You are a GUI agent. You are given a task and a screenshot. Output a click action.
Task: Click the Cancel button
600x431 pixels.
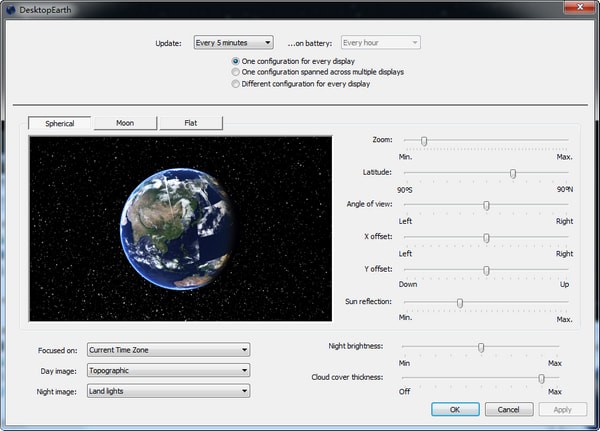tap(509, 409)
